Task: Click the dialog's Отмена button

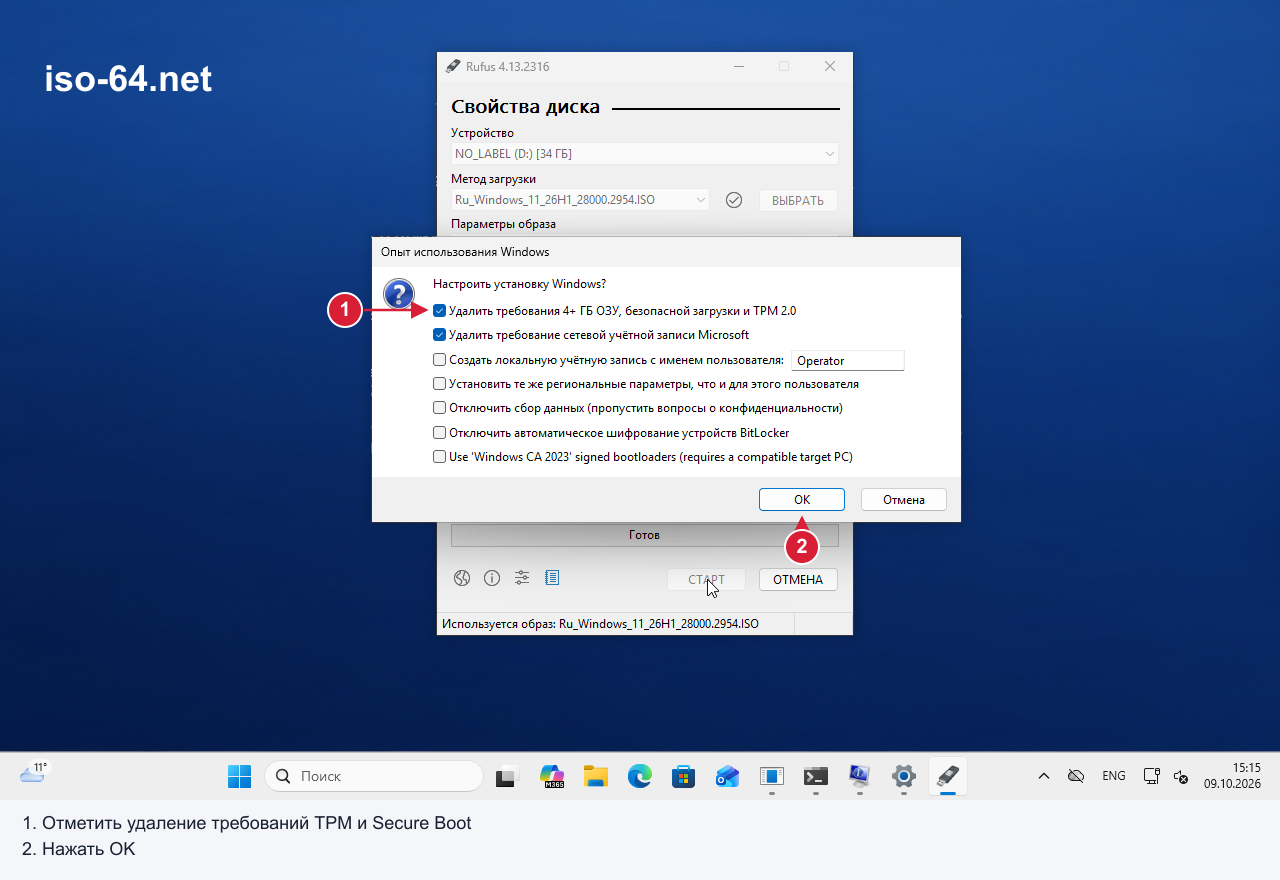Action: click(904, 500)
